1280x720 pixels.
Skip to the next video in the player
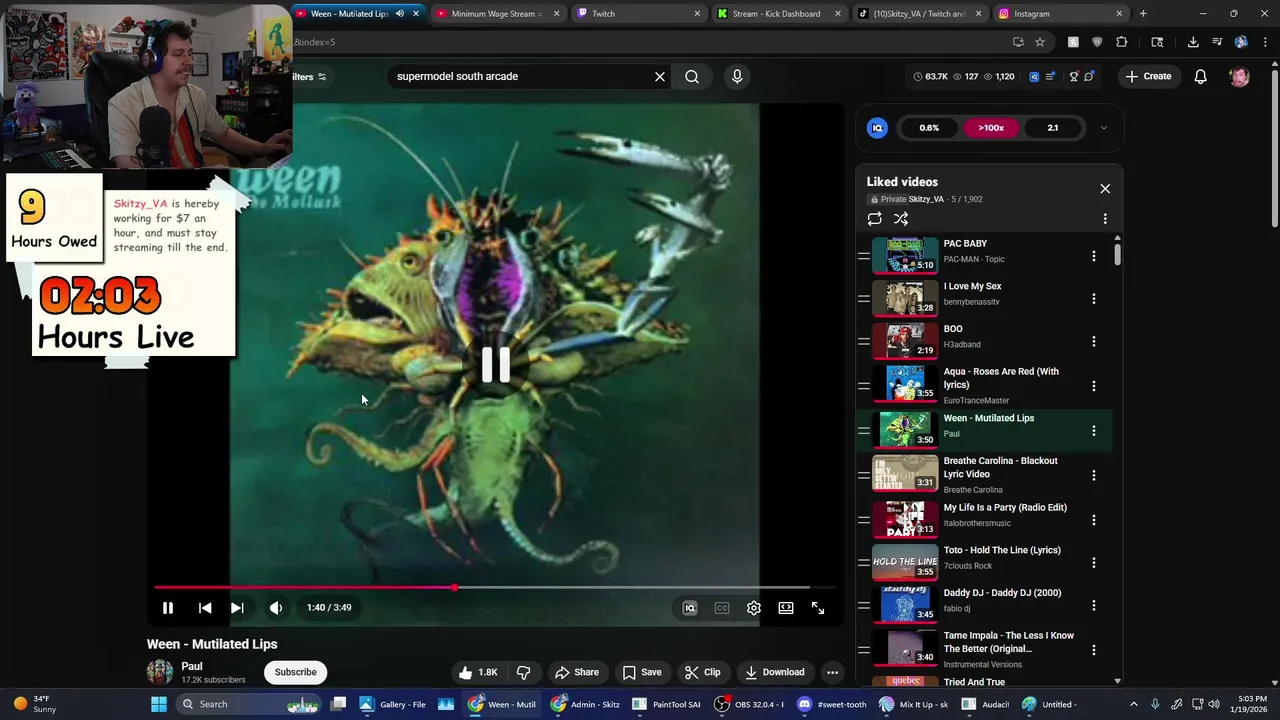point(237,608)
